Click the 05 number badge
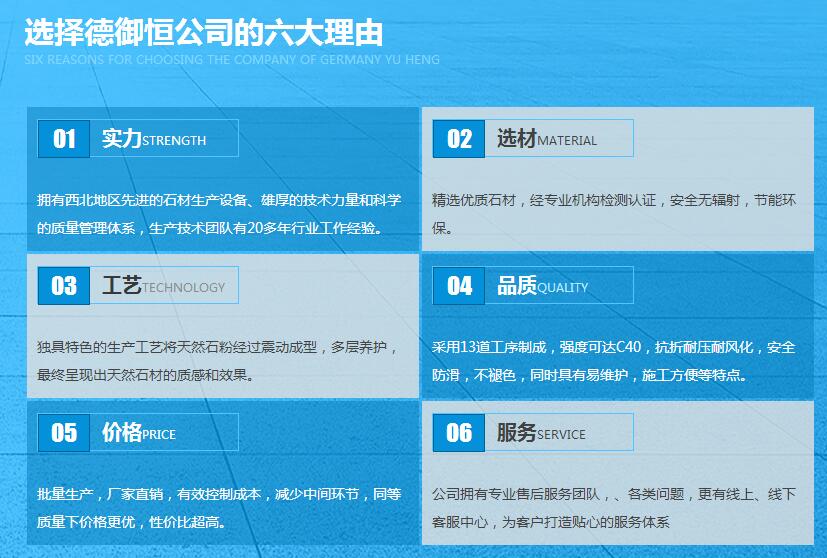 point(64,432)
